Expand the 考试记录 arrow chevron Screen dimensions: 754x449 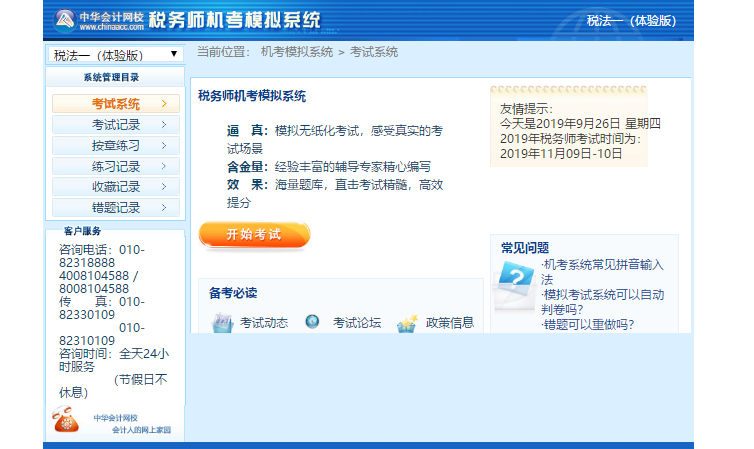click(163, 125)
